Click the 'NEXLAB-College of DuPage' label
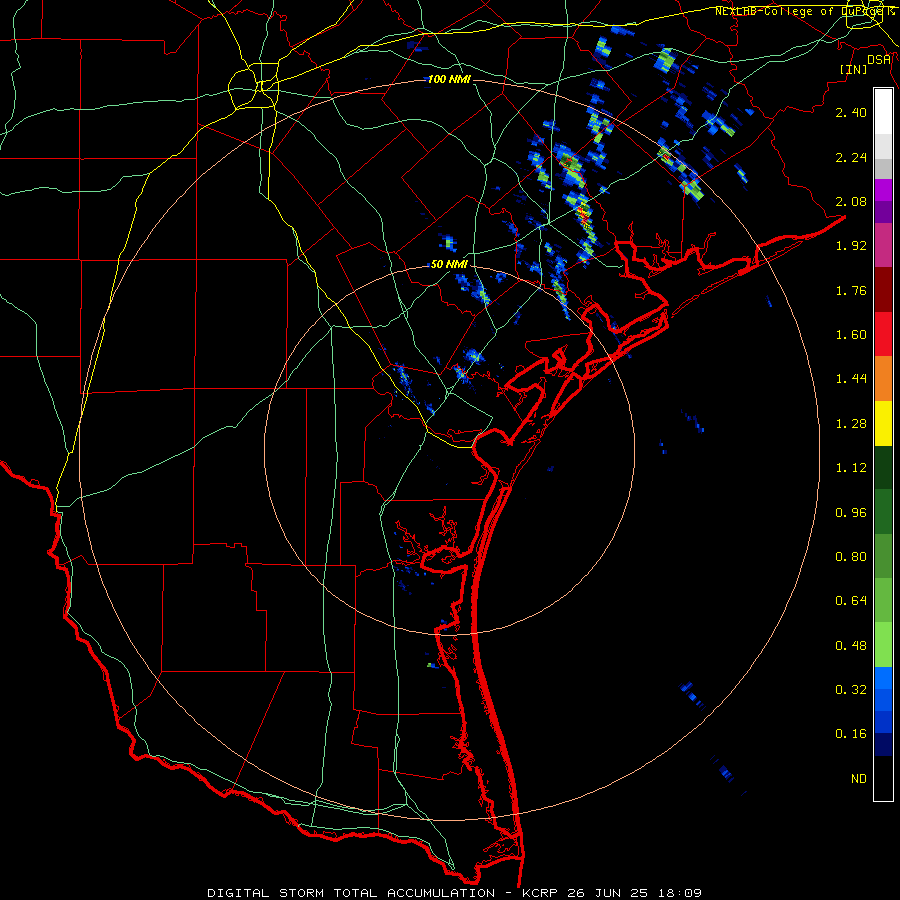The width and height of the screenshot is (900, 900). click(800, 11)
